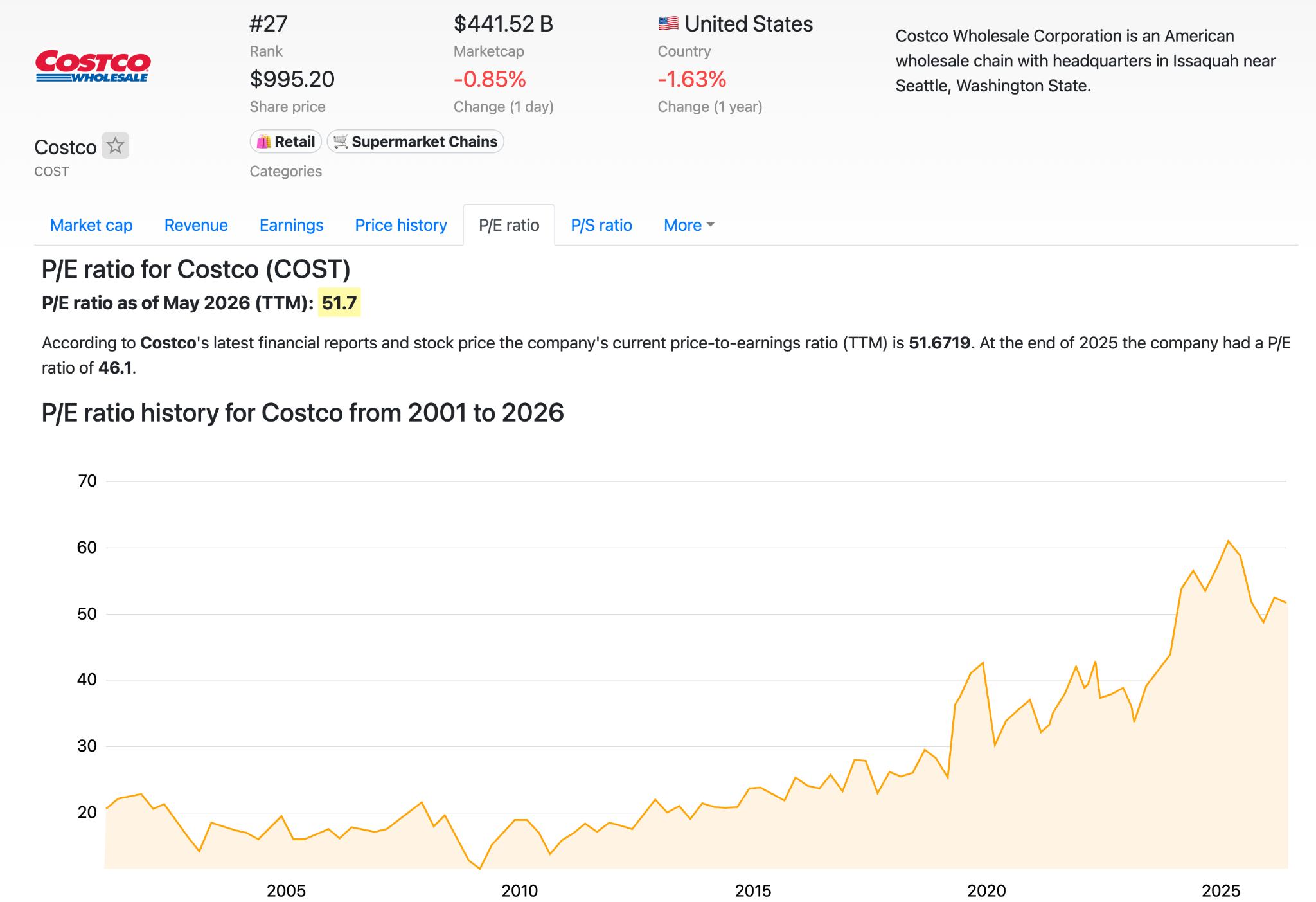Switch to the Price history tab
The height and width of the screenshot is (902, 1316).
coord(401,225)
